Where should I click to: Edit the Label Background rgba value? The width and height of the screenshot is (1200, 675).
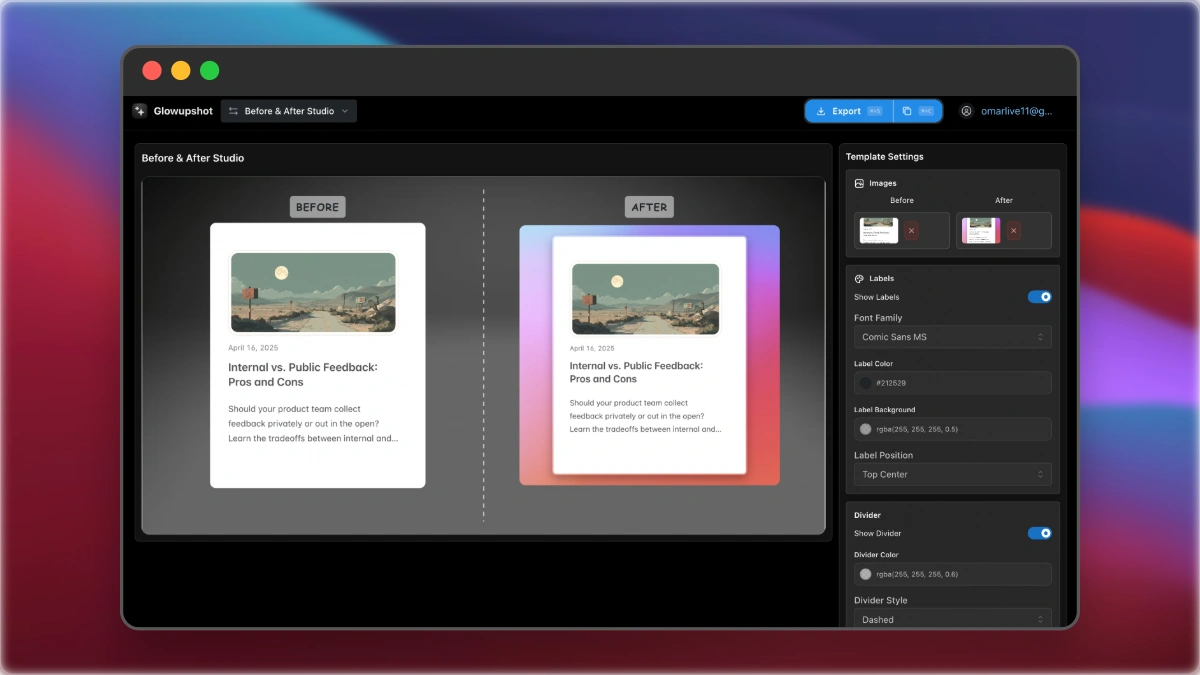[x=917, y=429]
